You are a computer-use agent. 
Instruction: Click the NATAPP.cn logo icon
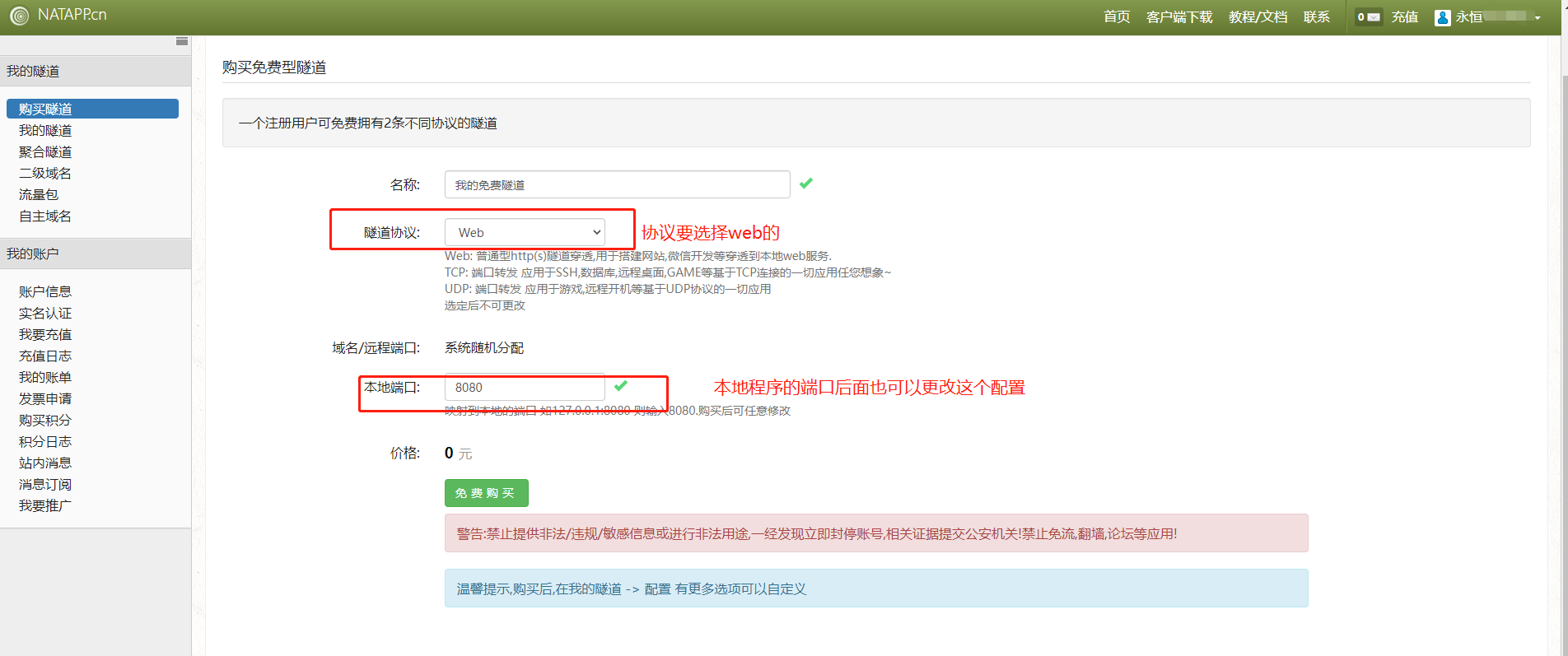19,16
